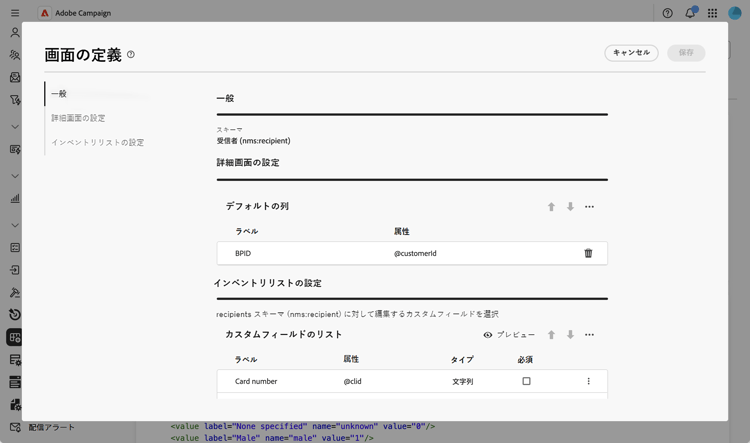Image resolution: width=750 pixels, height=443 pixels.
Task: Open Card number row actions menu
Action: tap(588, 381)
